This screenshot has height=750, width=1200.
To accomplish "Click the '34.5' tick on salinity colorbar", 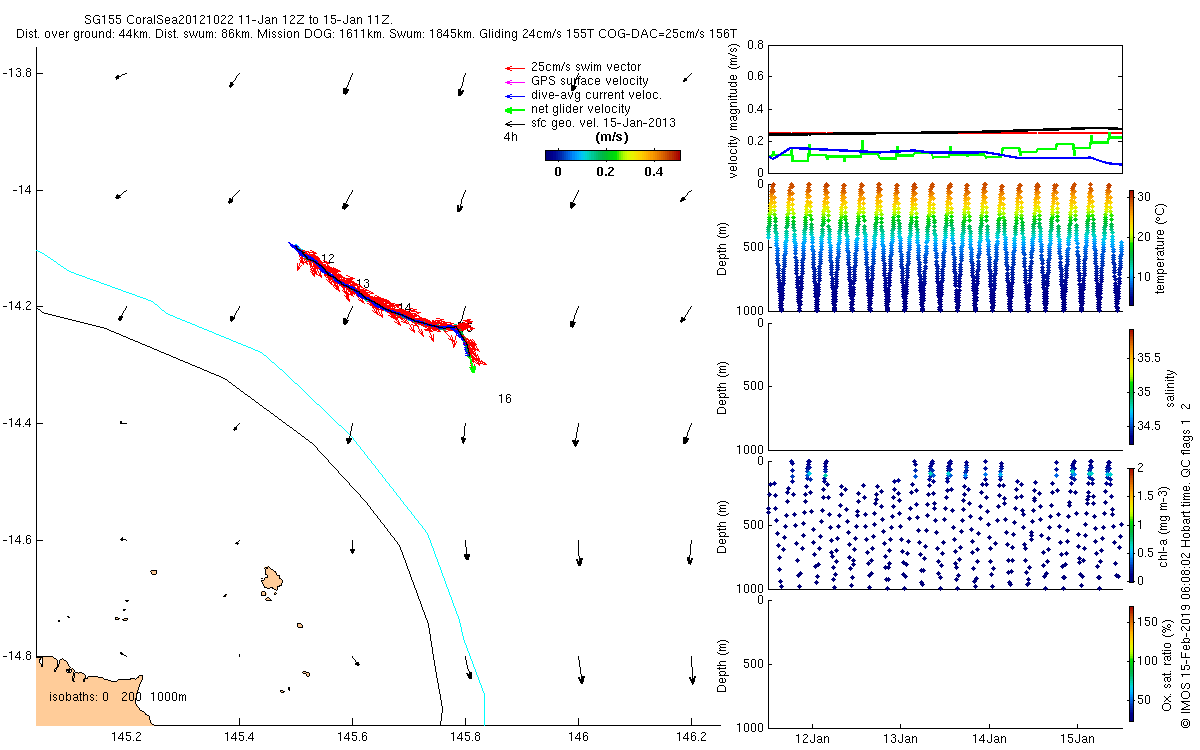I will tap(1149, 426).
